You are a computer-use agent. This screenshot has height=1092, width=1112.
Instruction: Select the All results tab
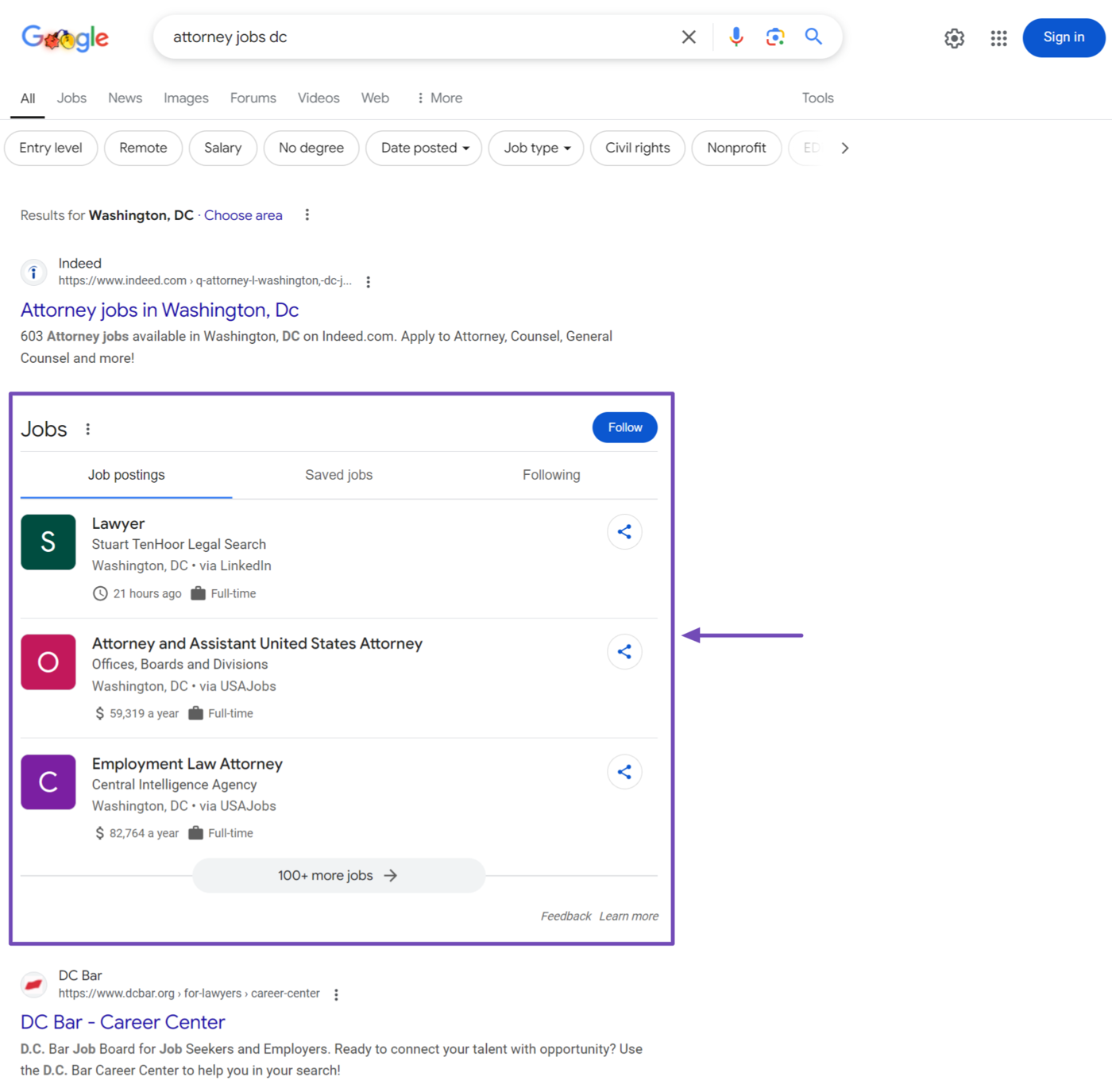point(28,98)
